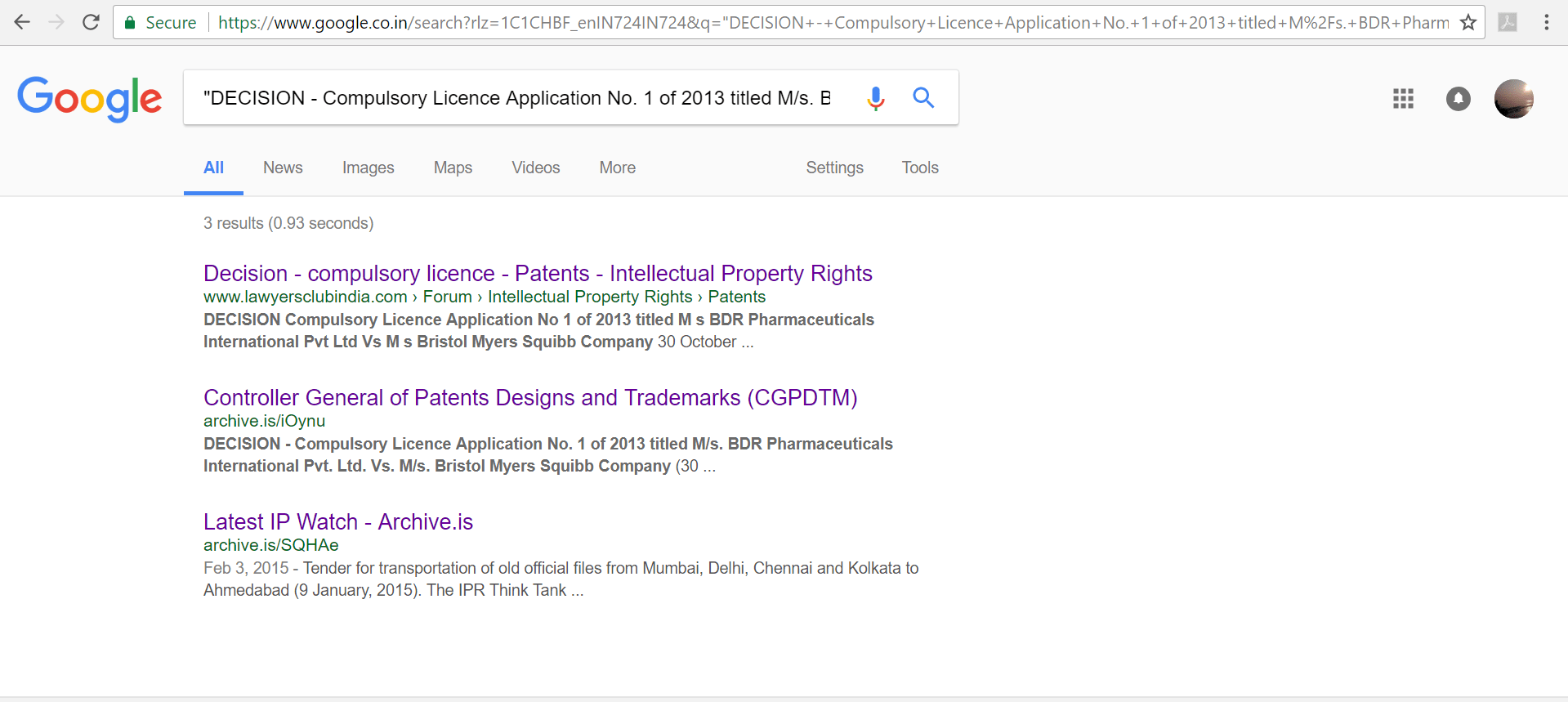Select the All results tab
The height and width of the screenshot is (702, 1568).
pos(213,168)
